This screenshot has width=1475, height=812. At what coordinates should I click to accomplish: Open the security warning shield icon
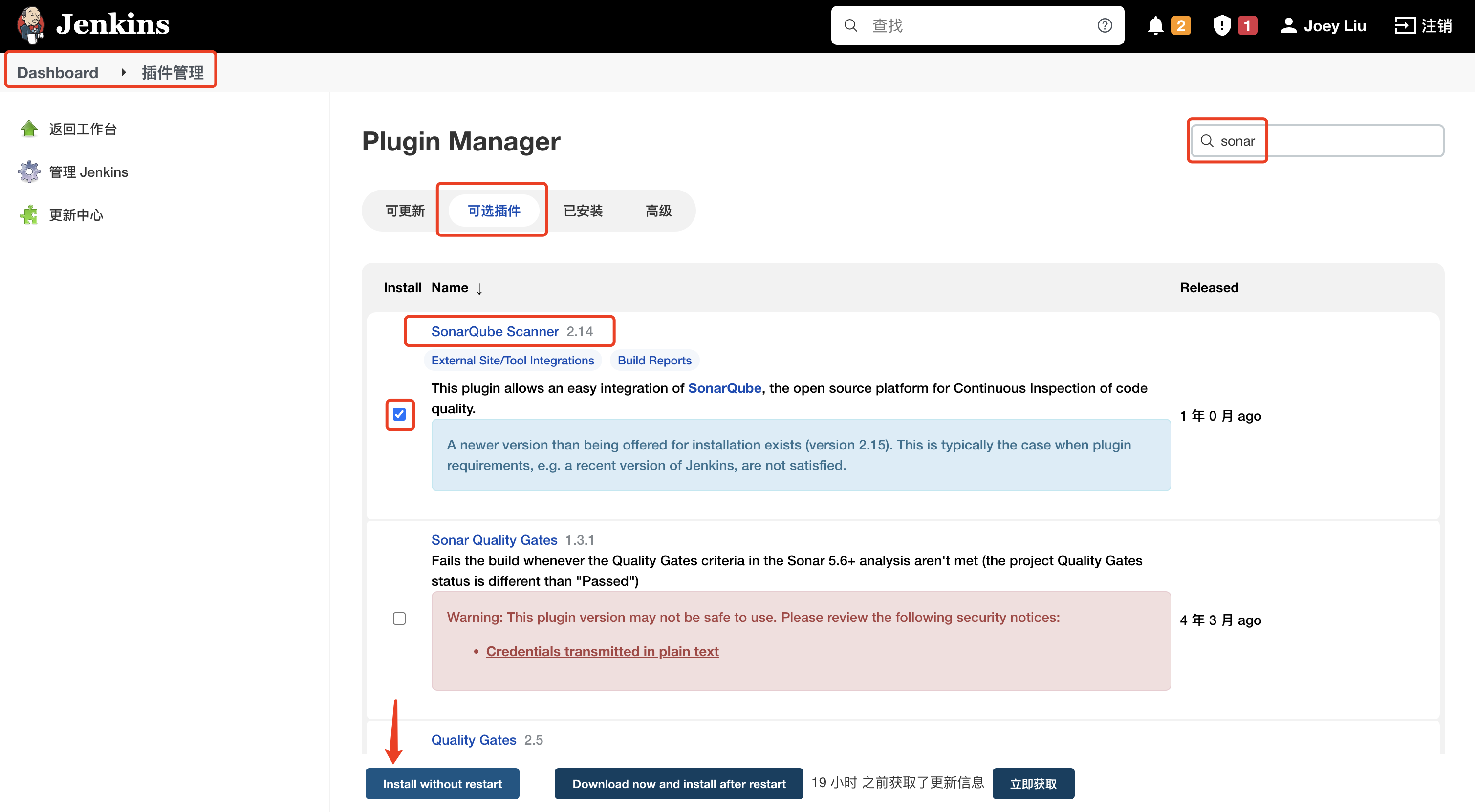1221,26
